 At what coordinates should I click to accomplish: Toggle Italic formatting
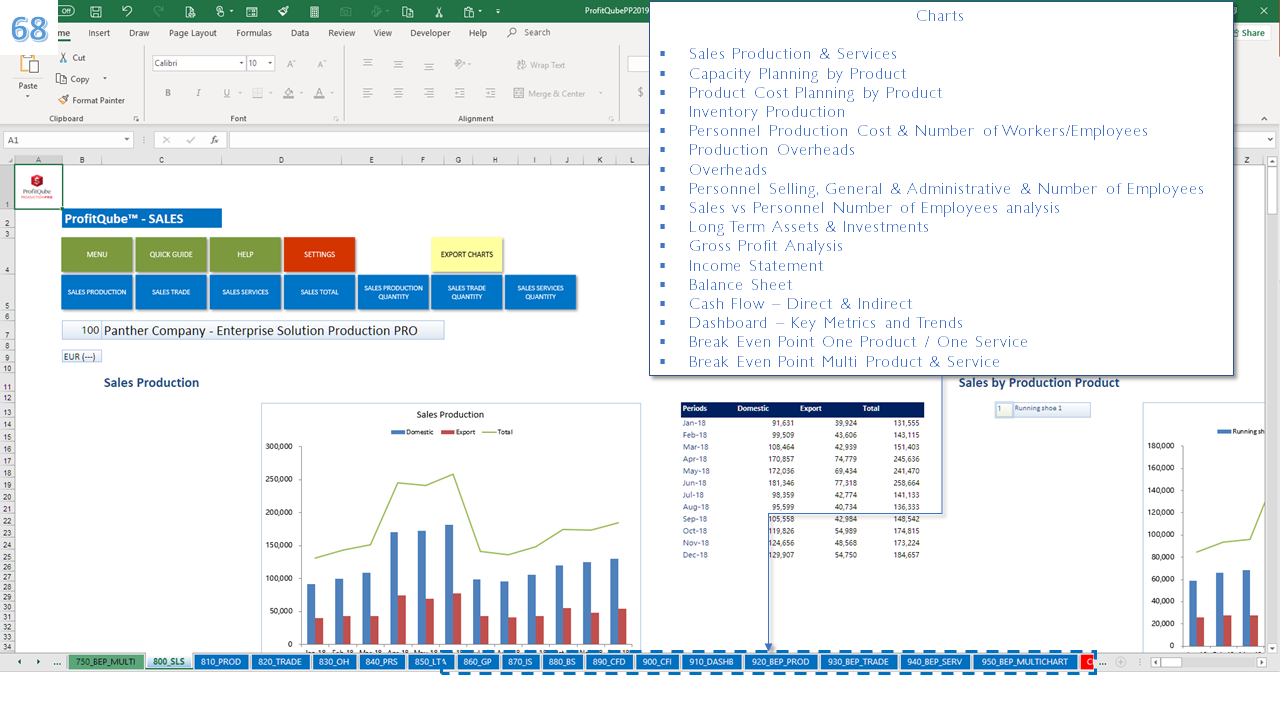[x=198, y=93]
